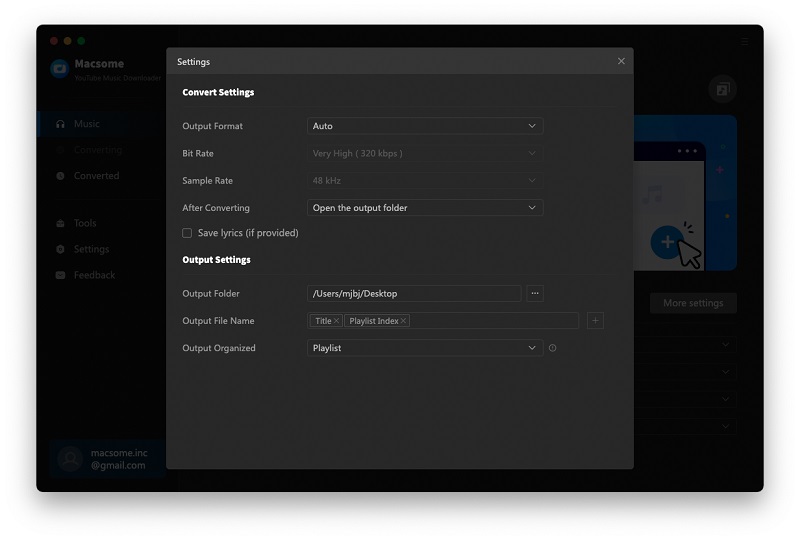Remove the Title tag from file name
Viewport: 800px width, 540px height.
336,321
